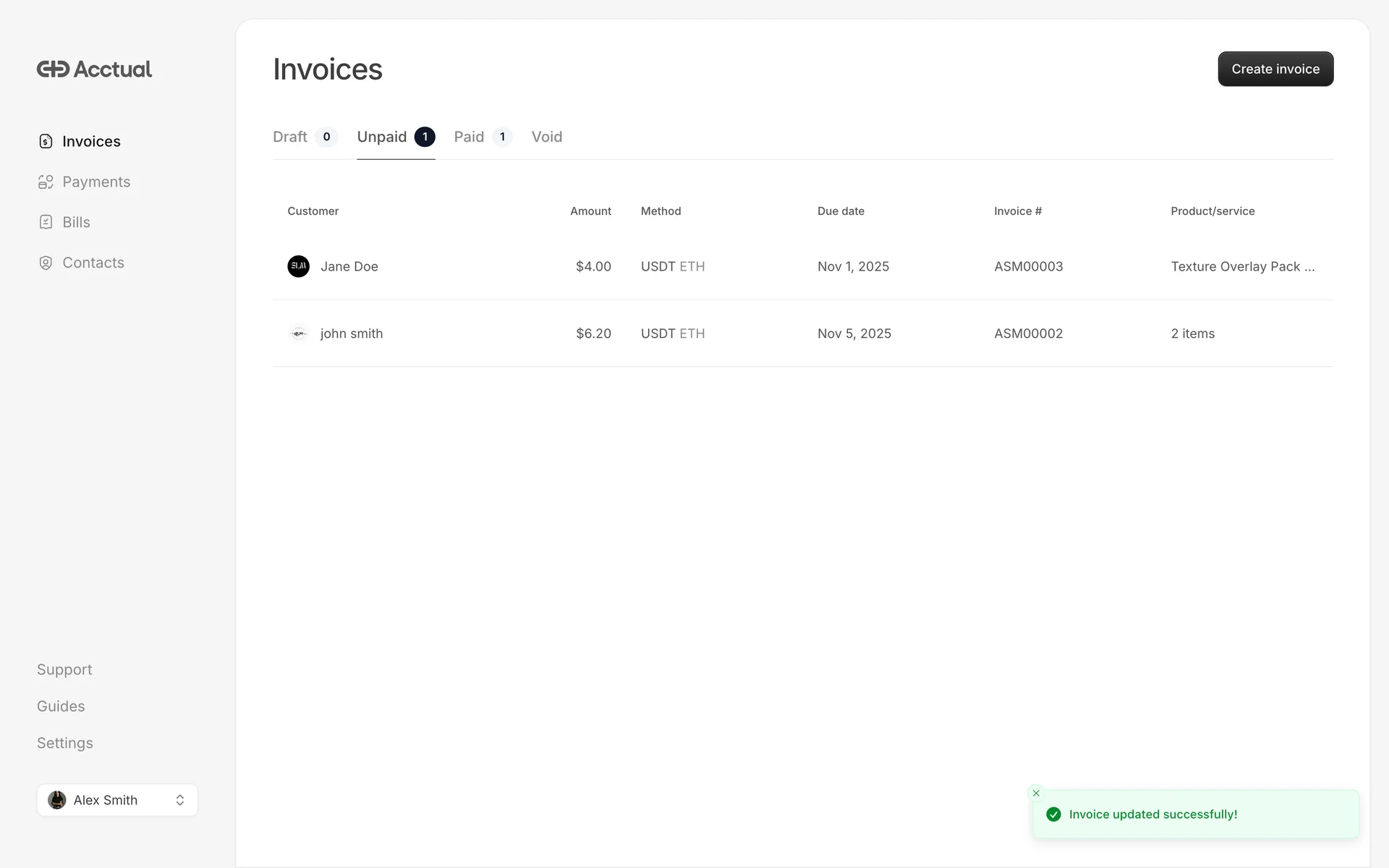Click Jane Doe's avatar icon
The width and height of the screenshot is (1389, 868).
tap(298, 266)
